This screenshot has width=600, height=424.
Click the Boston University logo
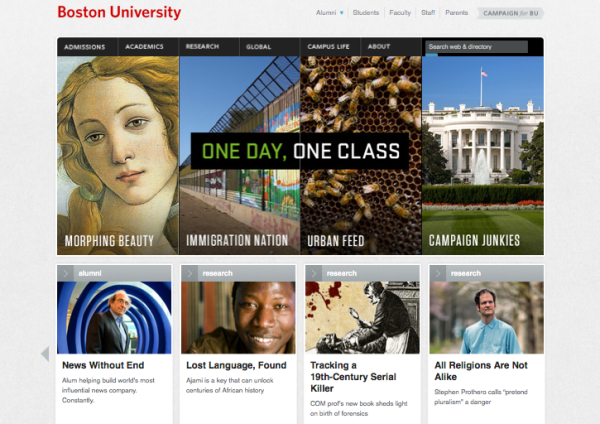pyautogui.click(x=119, y=12)
